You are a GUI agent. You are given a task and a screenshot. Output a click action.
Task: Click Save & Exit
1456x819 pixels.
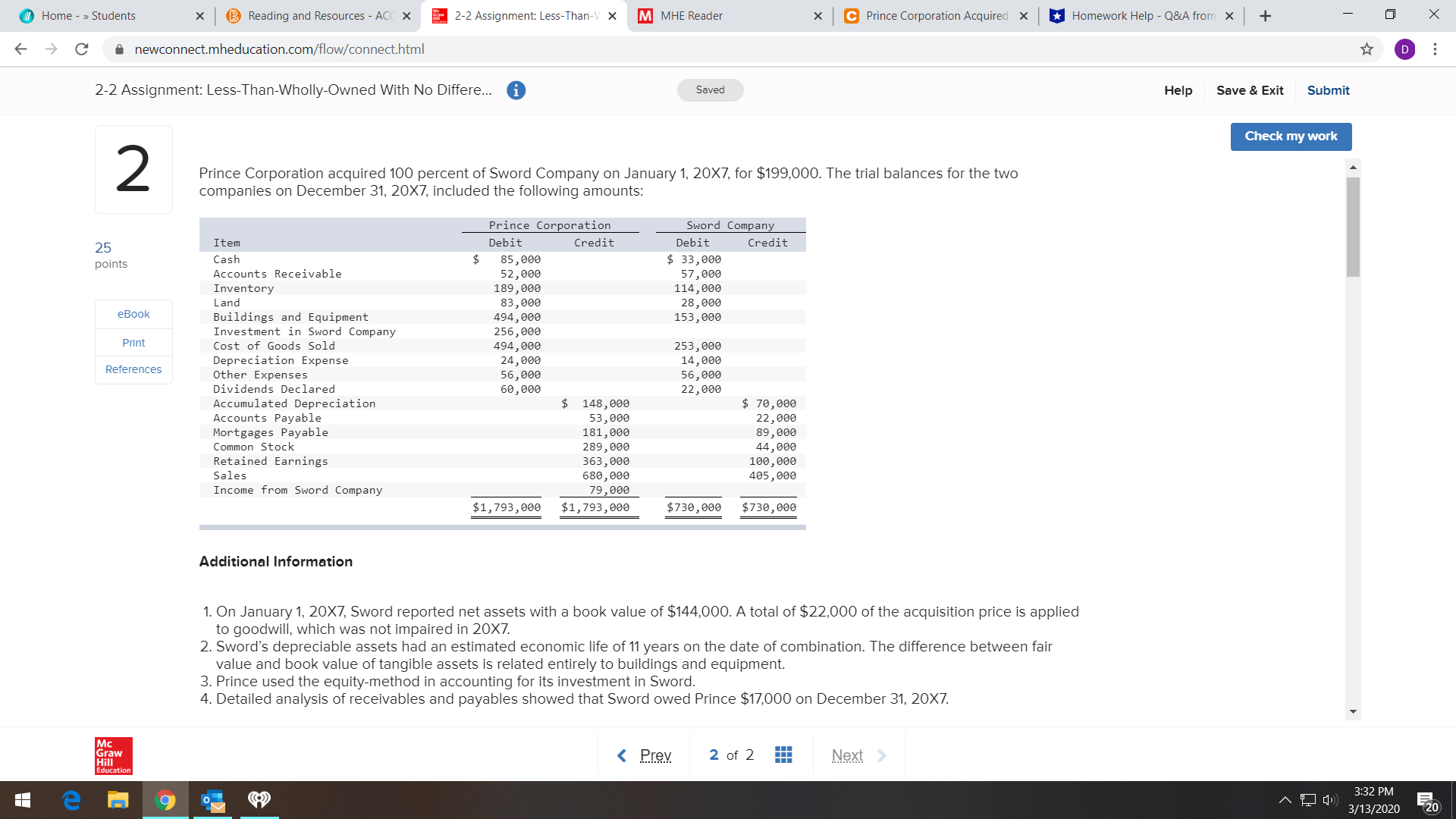1250,90
